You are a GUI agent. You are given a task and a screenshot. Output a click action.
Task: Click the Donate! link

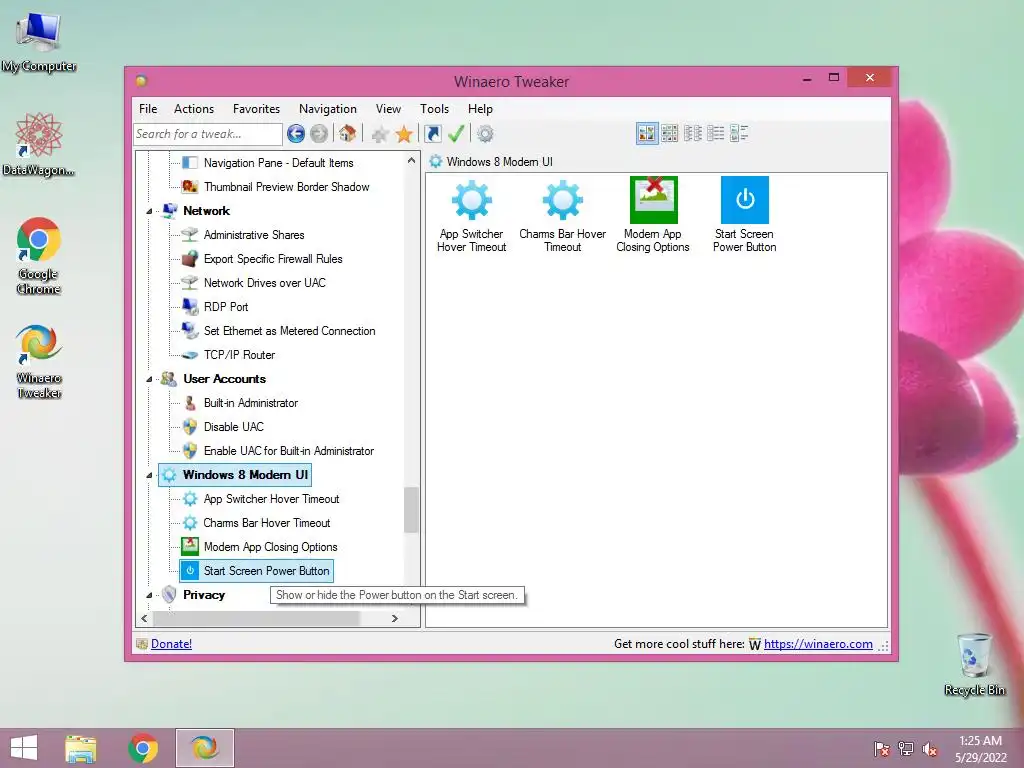[171, 644]
